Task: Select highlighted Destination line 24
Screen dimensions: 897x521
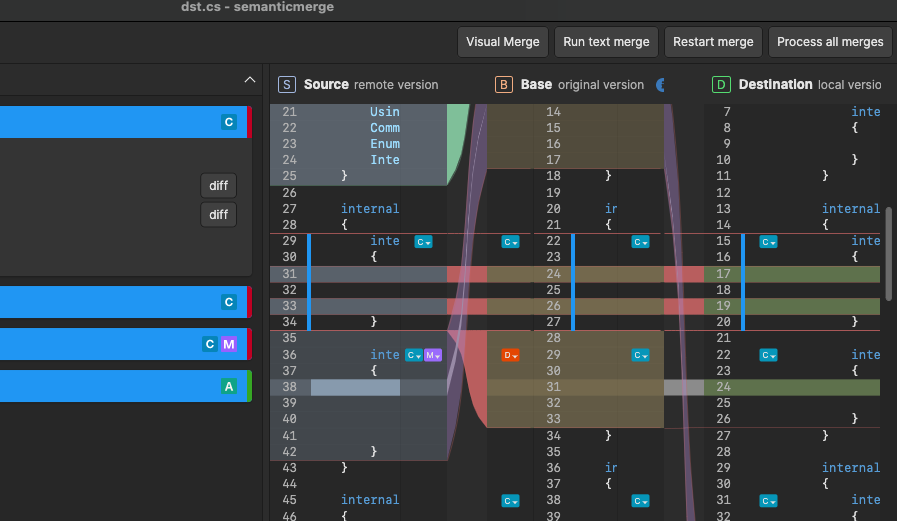Action: 792,387
